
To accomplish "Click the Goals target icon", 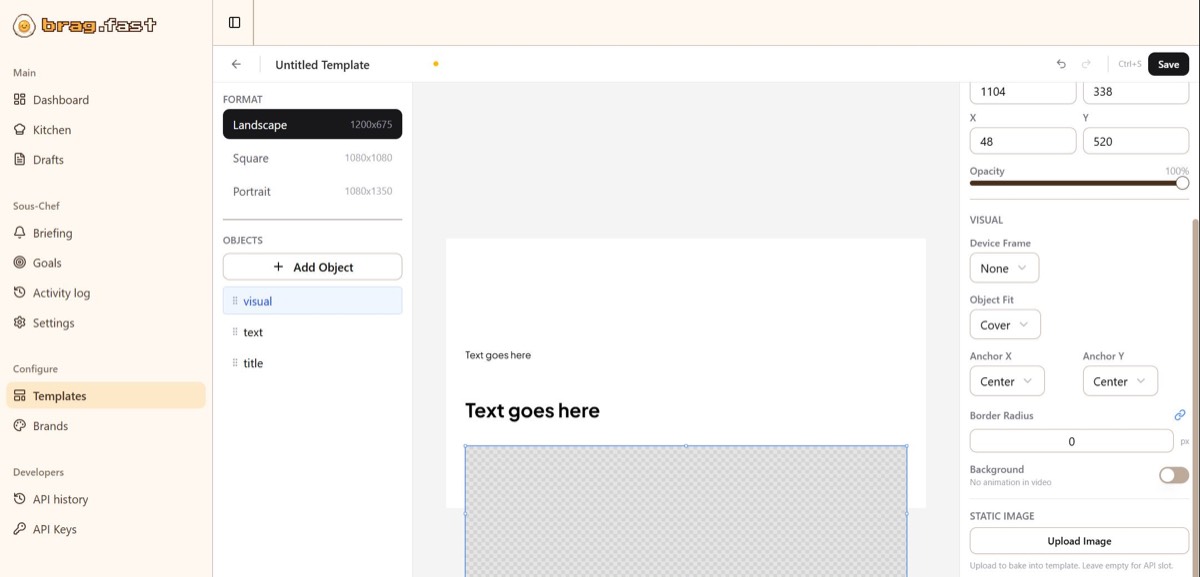I will [x=20, y=263].
